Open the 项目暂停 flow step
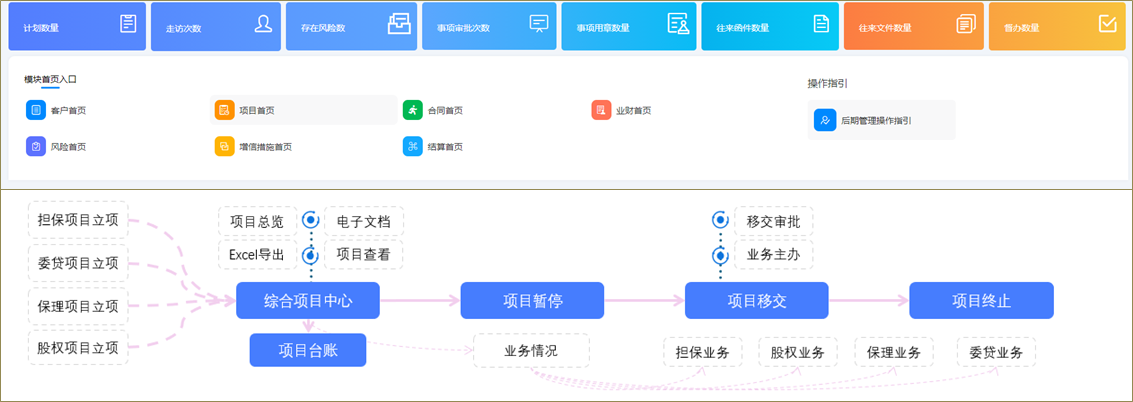 533,300
